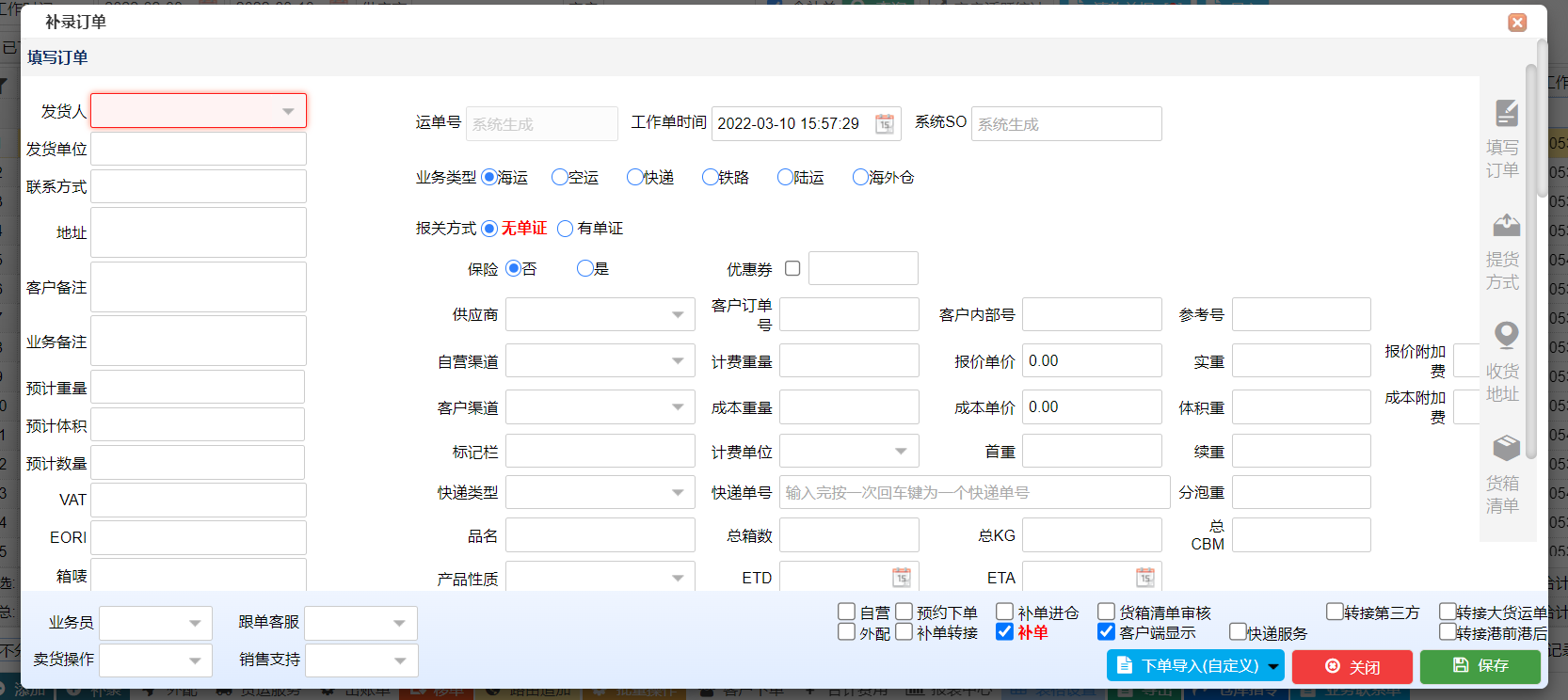The width and height of the screenshot is (1568, 700).
Task: Pick 有单证 customs declaration option
Action: pyautogui.click(x=566, y=229)
